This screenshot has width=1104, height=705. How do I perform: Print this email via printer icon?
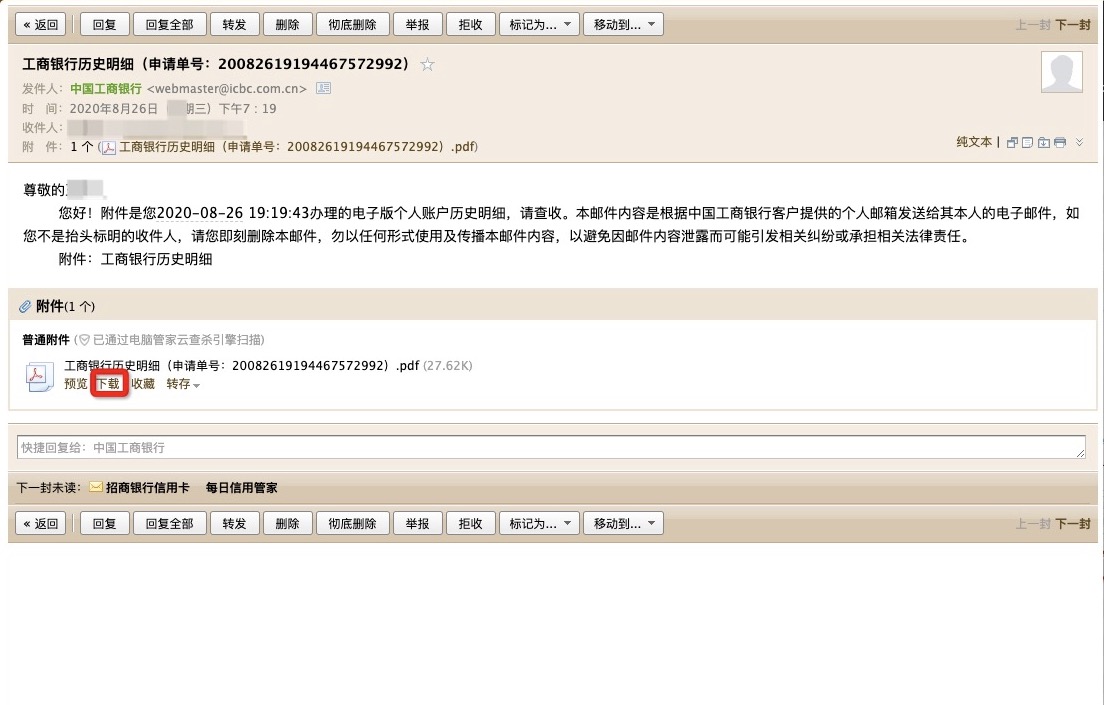1060,142
